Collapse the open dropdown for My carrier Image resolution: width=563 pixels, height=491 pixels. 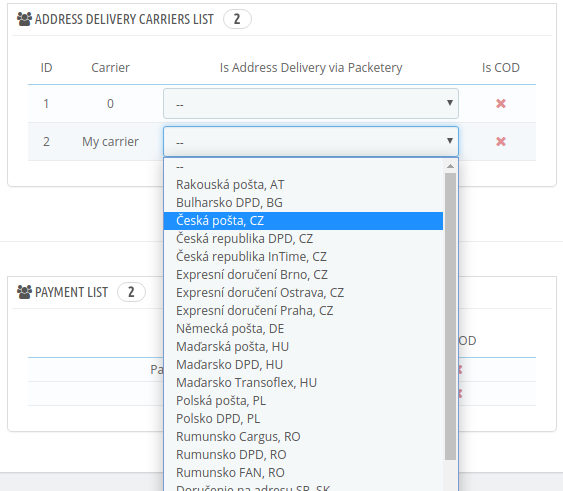311,141
